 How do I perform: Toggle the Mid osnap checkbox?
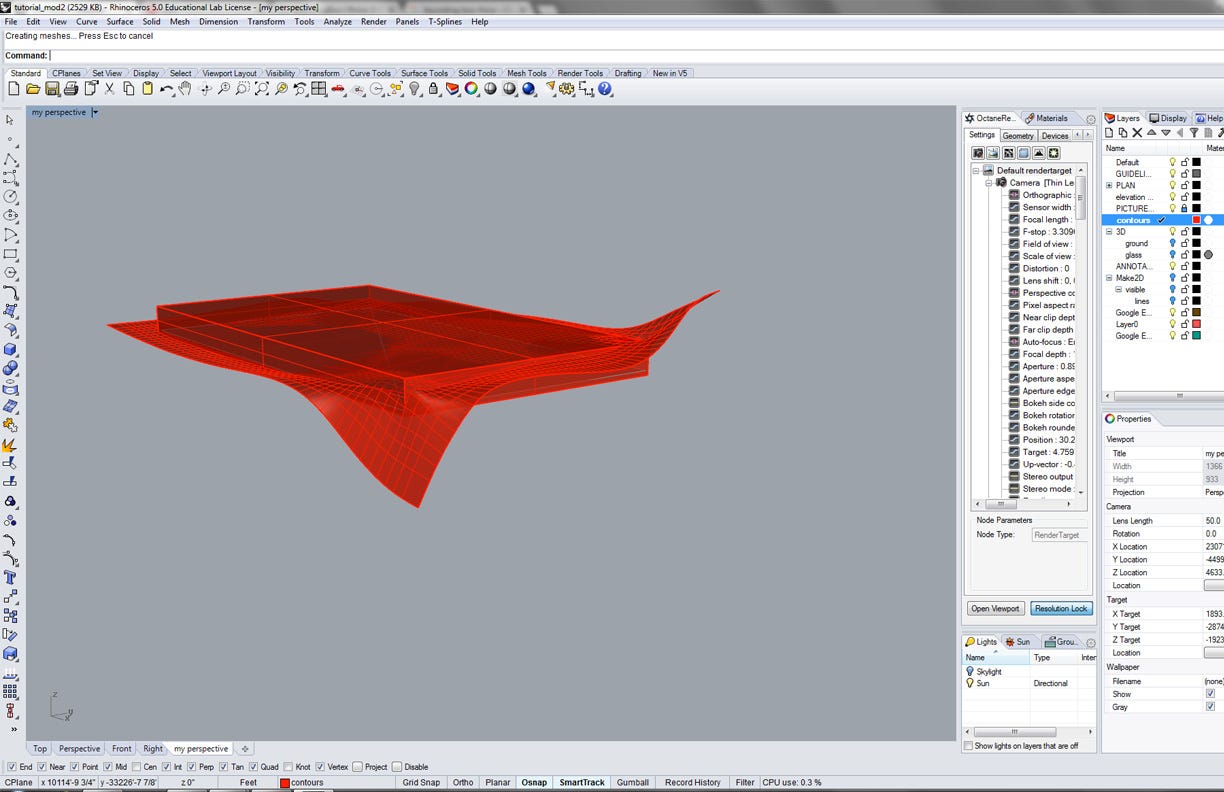(x=107, y=767)
